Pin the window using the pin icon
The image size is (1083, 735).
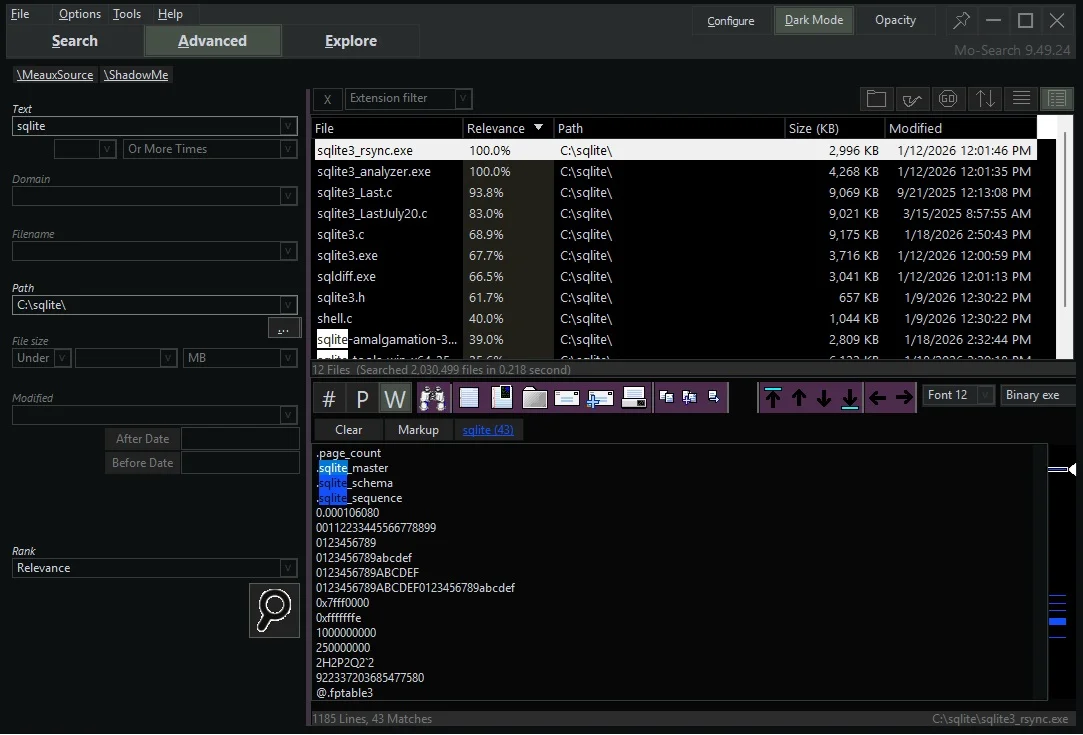click(961, 20)
